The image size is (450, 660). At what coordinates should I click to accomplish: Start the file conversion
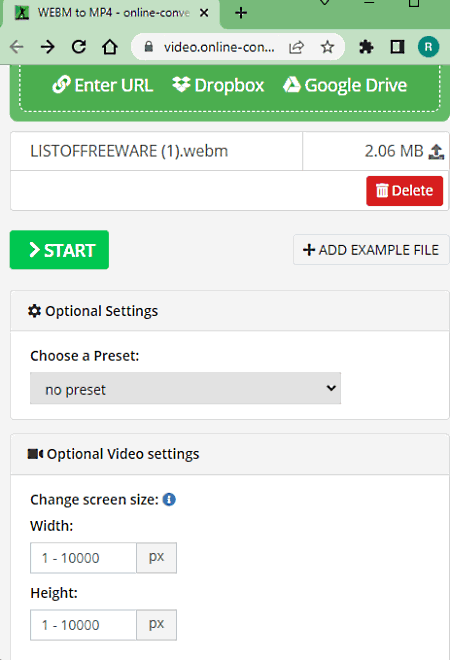point(59,250)
